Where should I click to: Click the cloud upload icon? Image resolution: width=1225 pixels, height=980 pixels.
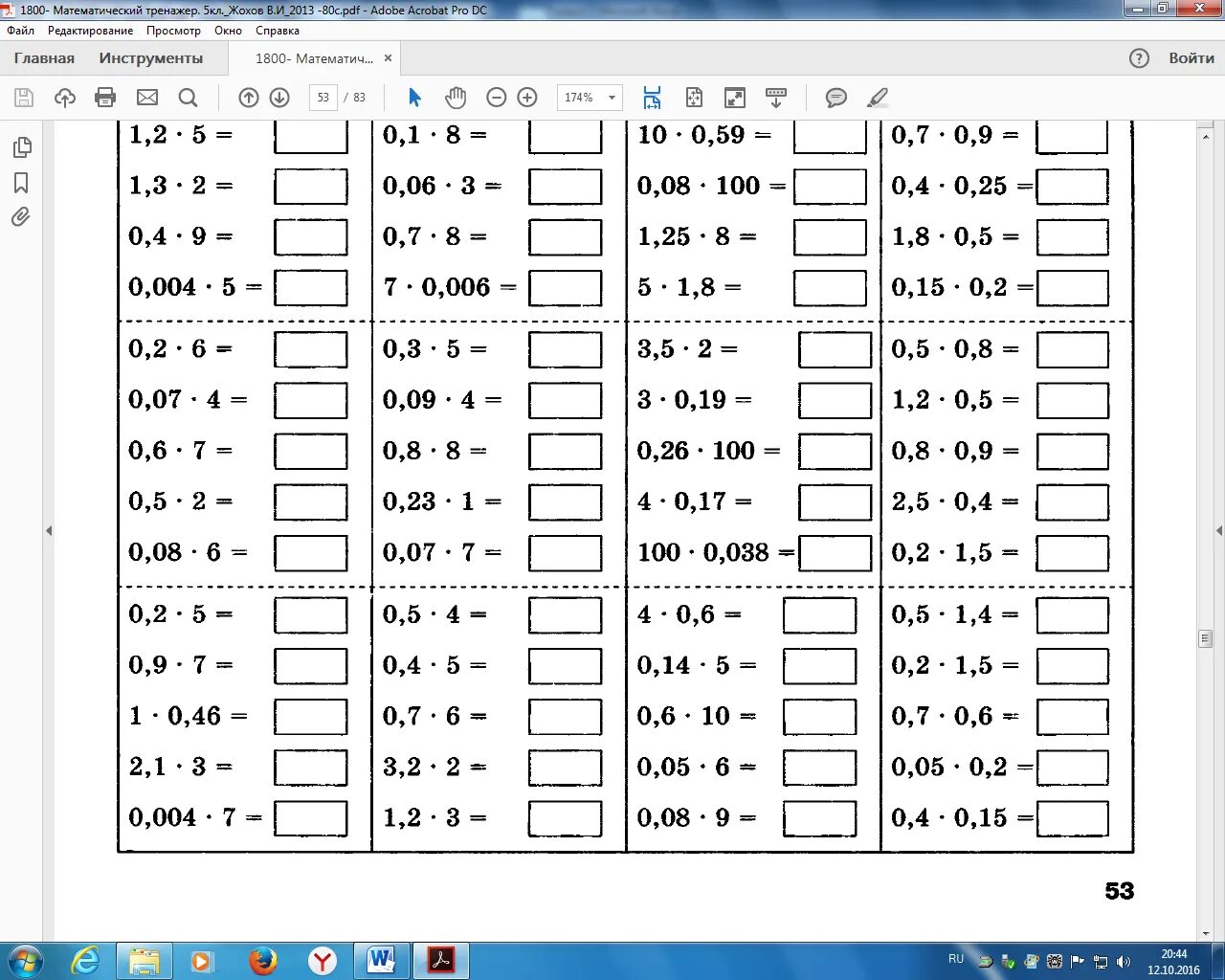(65, 98)
